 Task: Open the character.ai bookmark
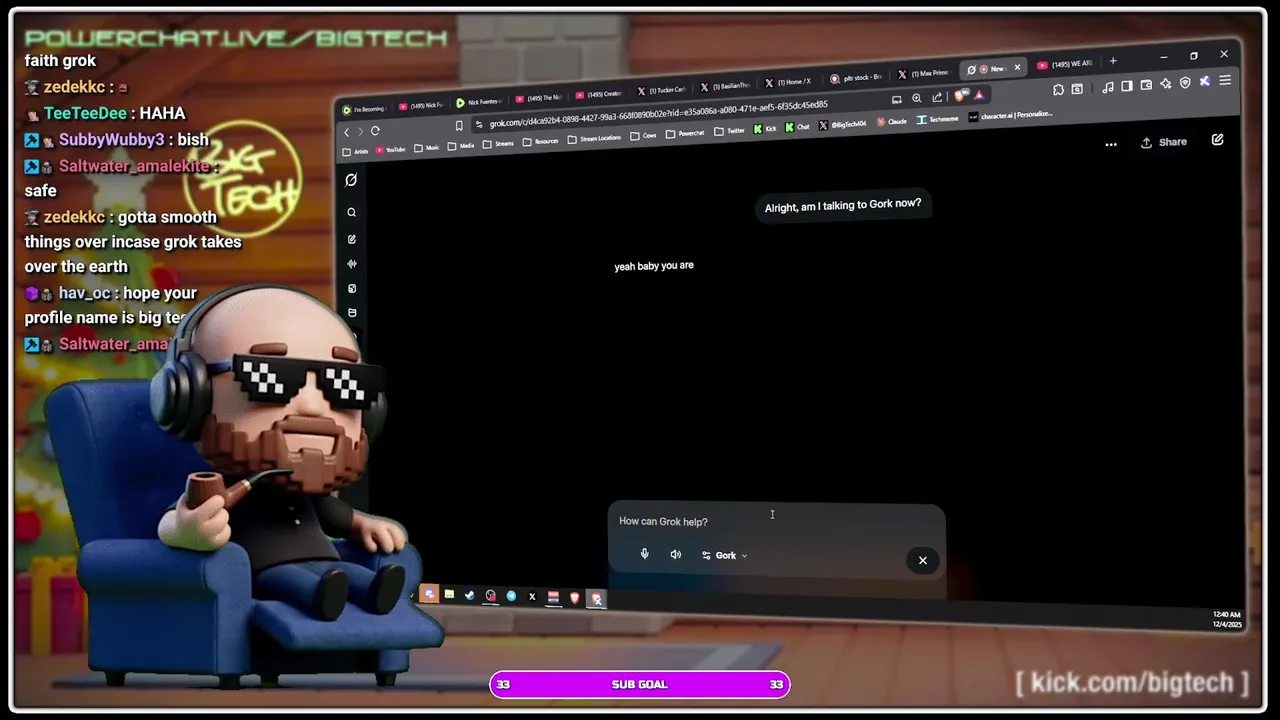click(x=1010, y=115)
